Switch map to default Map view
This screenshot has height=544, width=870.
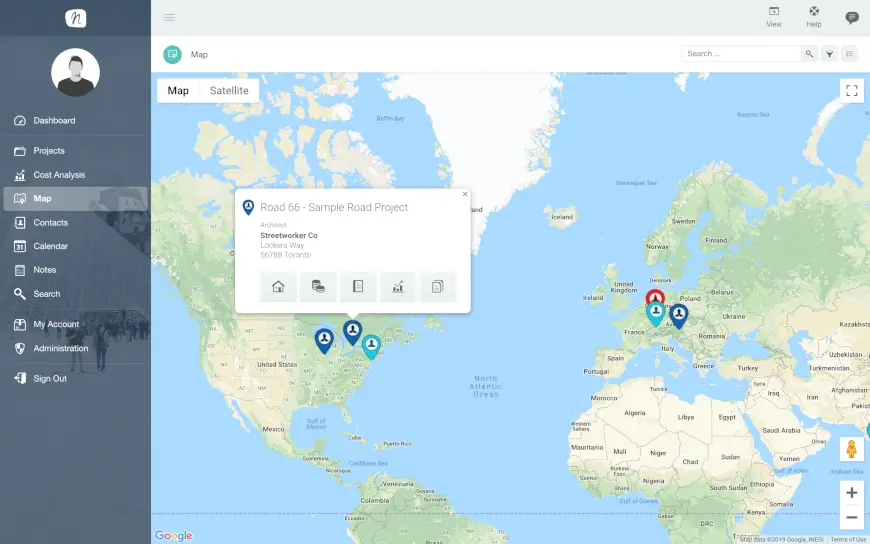point(178,90)
